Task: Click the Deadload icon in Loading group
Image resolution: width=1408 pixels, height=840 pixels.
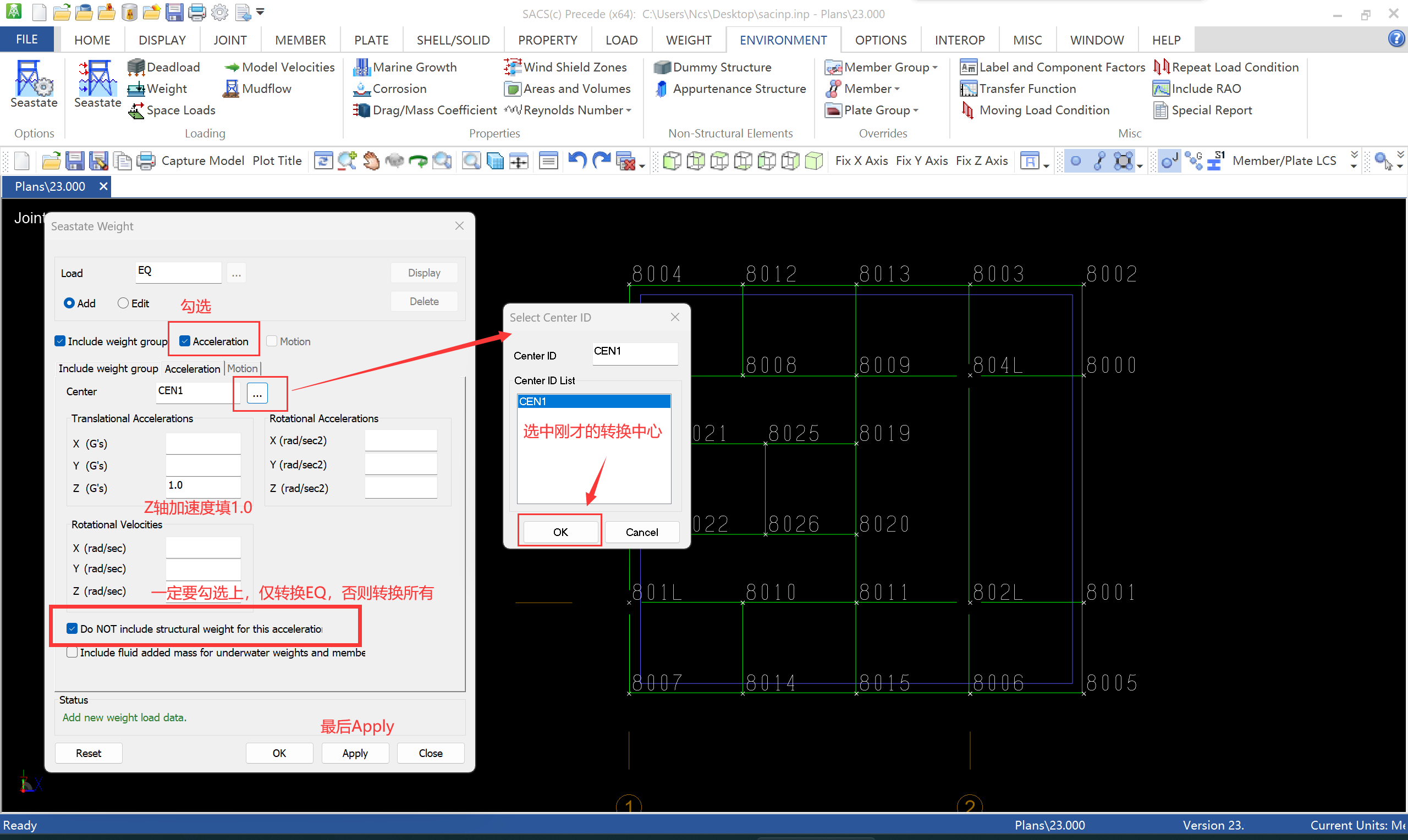Action: coord(136,67)
